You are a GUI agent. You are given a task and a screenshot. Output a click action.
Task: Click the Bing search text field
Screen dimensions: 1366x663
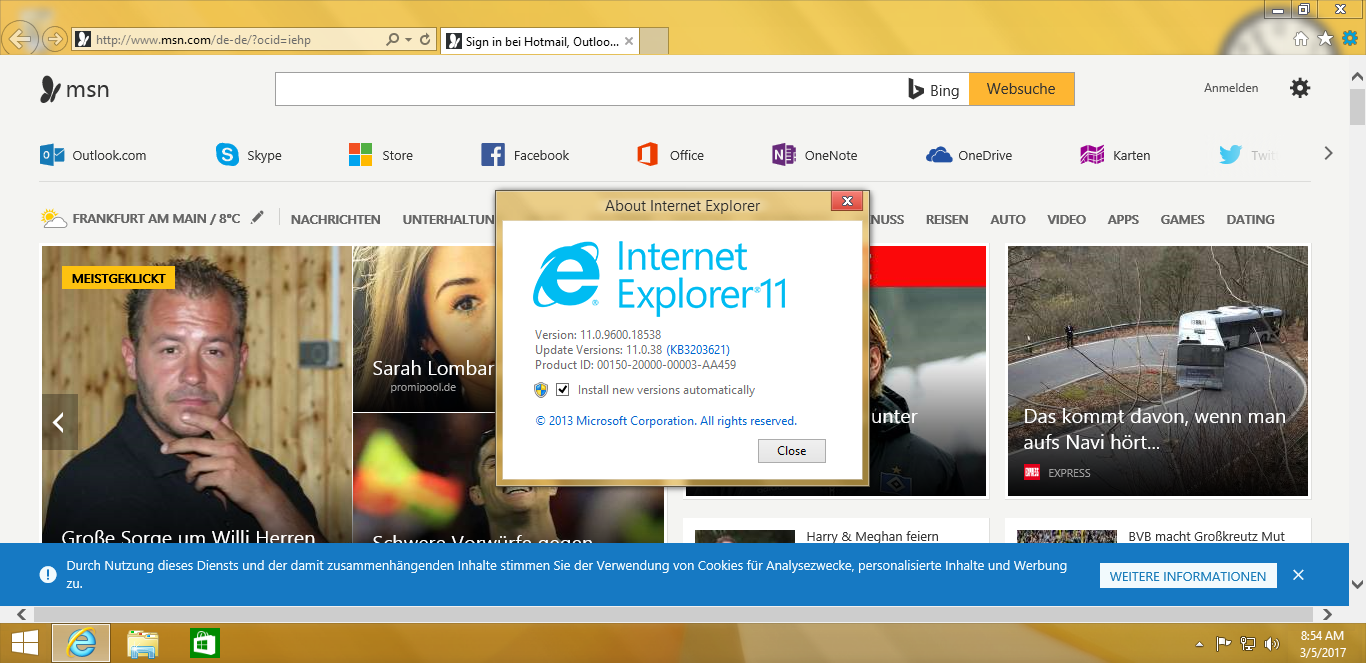pyautogui.click(x=588, y=89)
